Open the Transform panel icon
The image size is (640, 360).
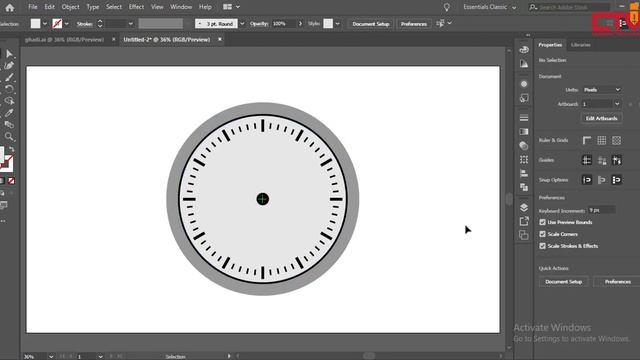click(524, 160)
